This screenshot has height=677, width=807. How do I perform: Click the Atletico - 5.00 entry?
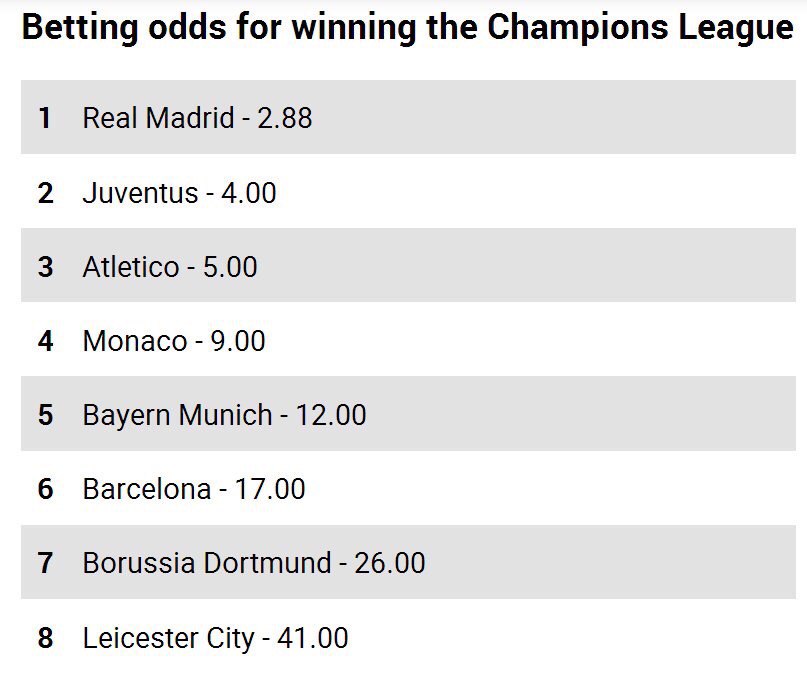pyautogui.click(x=408, y=265)
